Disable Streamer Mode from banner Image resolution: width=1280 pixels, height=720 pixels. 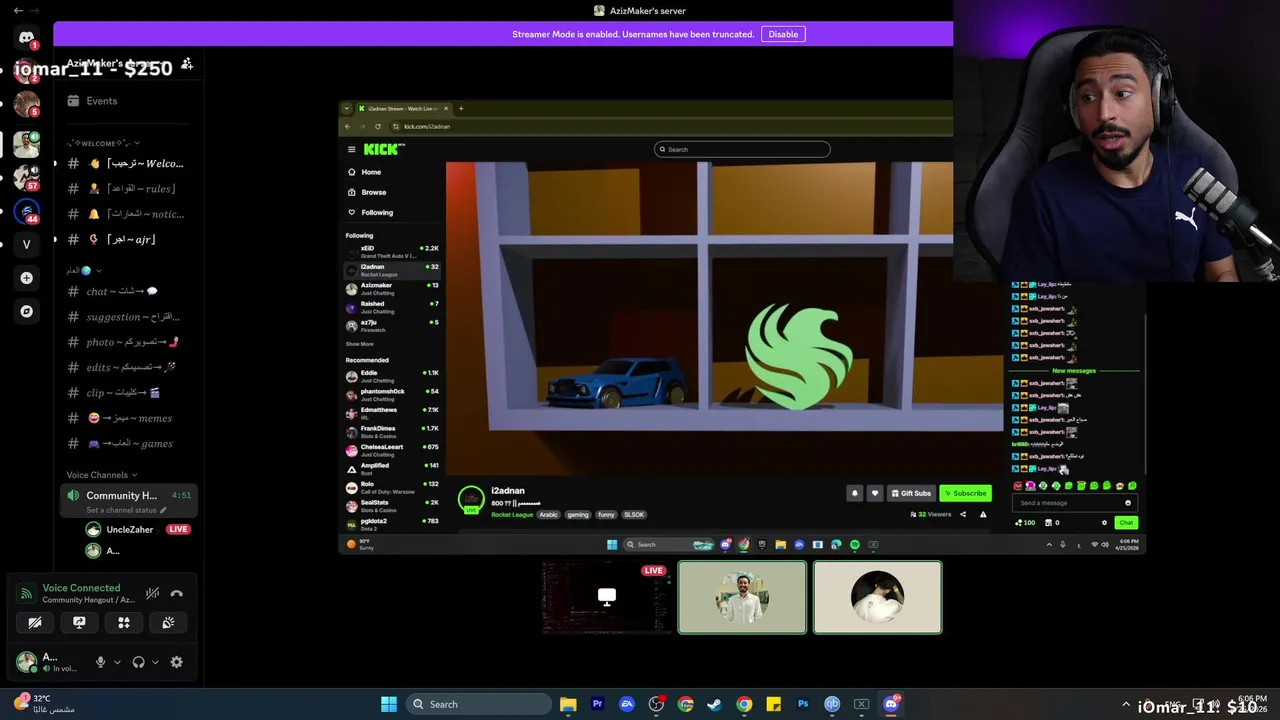[783, 34]
